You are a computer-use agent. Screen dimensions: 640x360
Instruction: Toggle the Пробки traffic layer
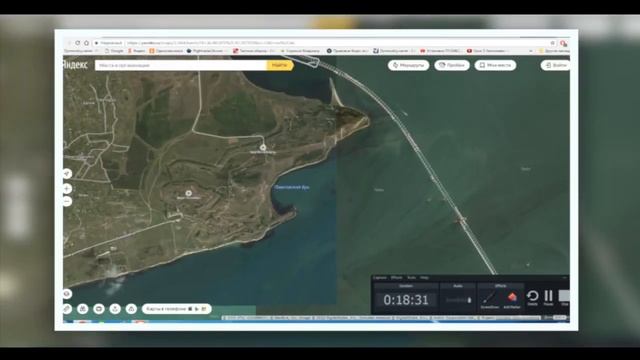[x=452, y=65]
